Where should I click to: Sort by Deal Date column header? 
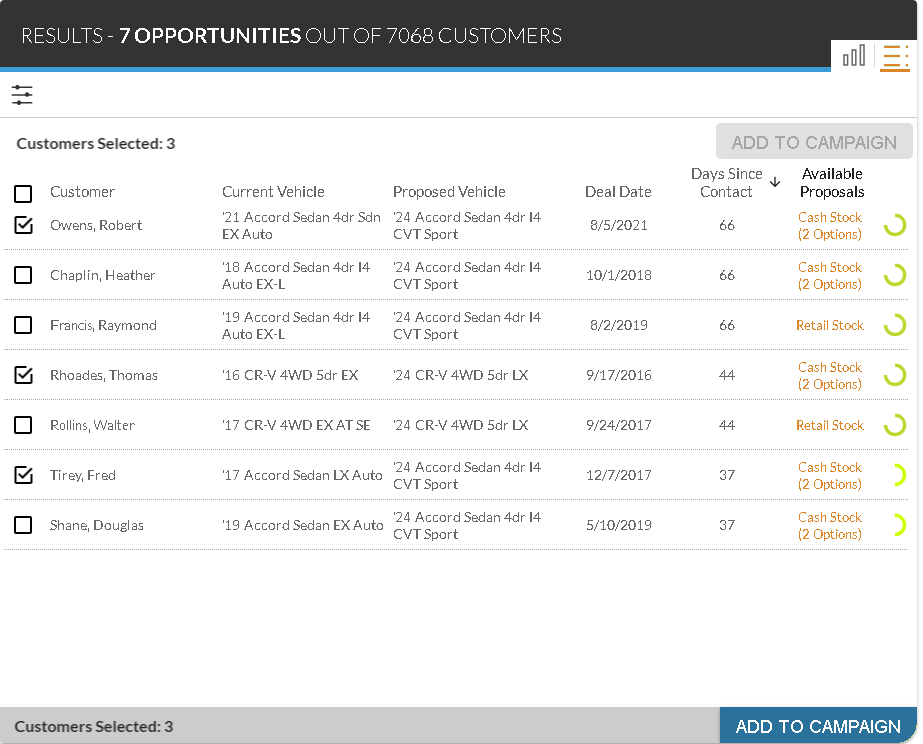pos(618,192)
